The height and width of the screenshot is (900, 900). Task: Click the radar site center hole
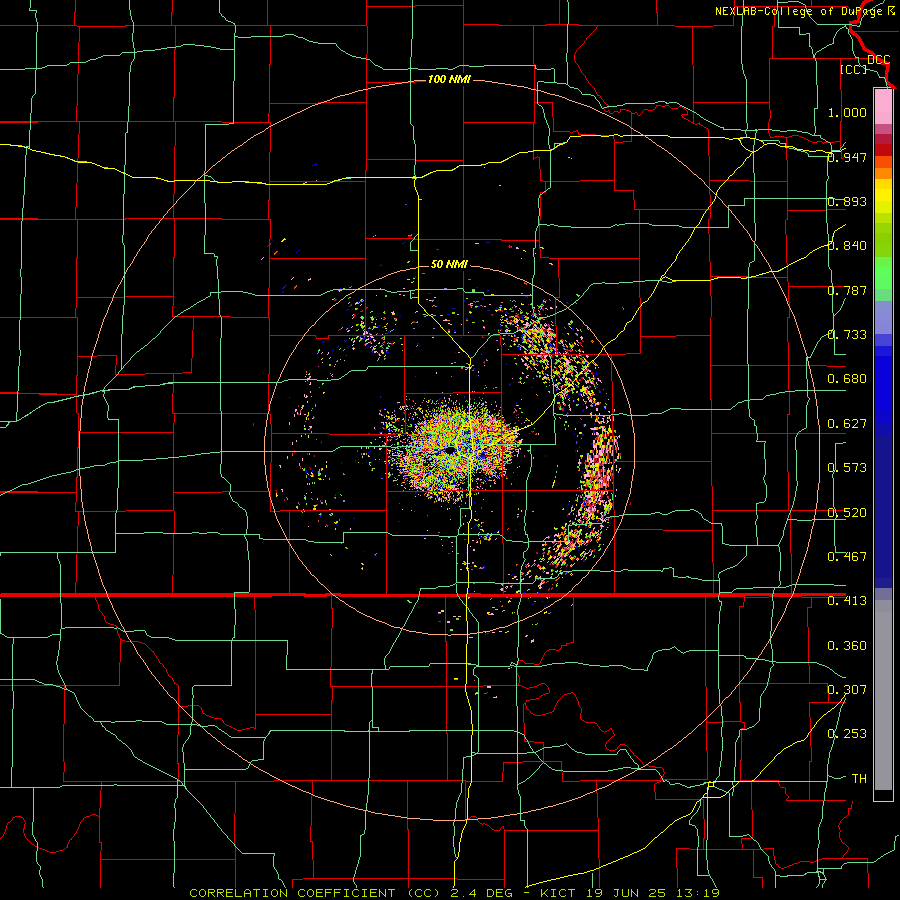449,451
